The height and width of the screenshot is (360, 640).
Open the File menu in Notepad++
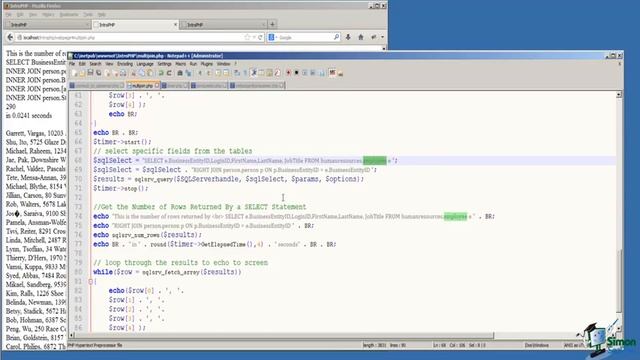pyautogui.click(x=72, y=64)
